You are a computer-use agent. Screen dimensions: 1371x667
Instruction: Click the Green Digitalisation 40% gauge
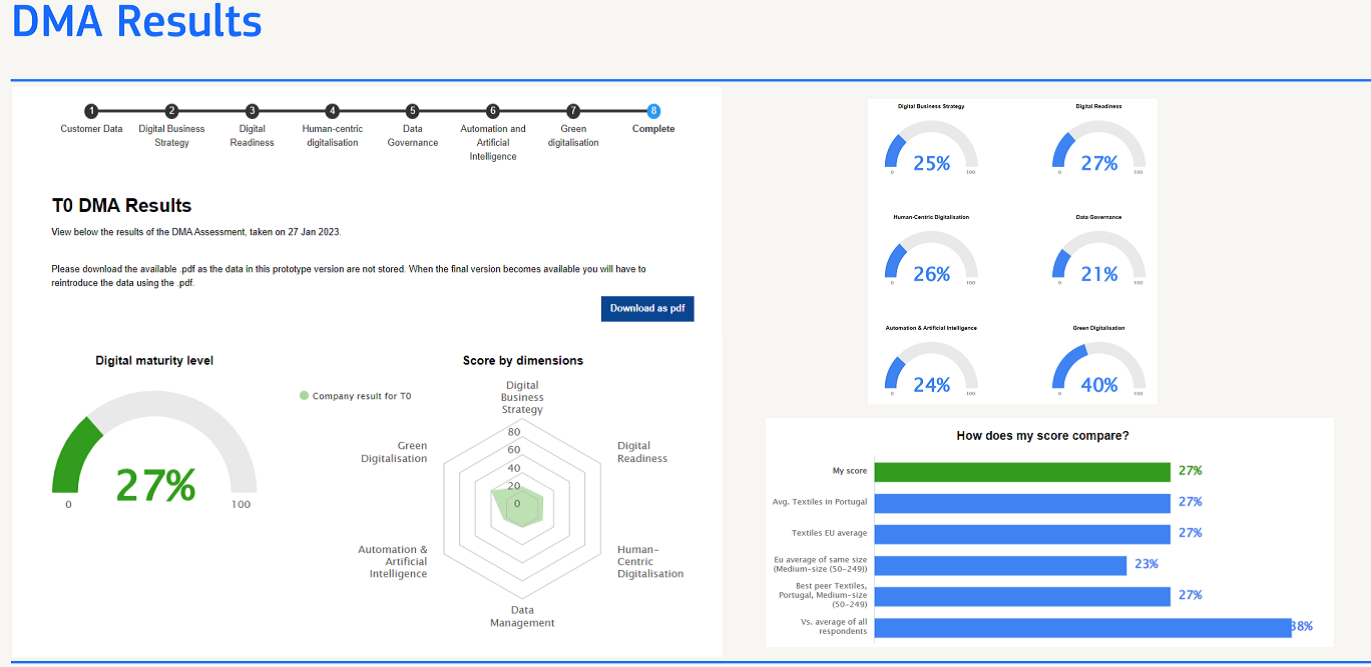[x=1099, y=370]
